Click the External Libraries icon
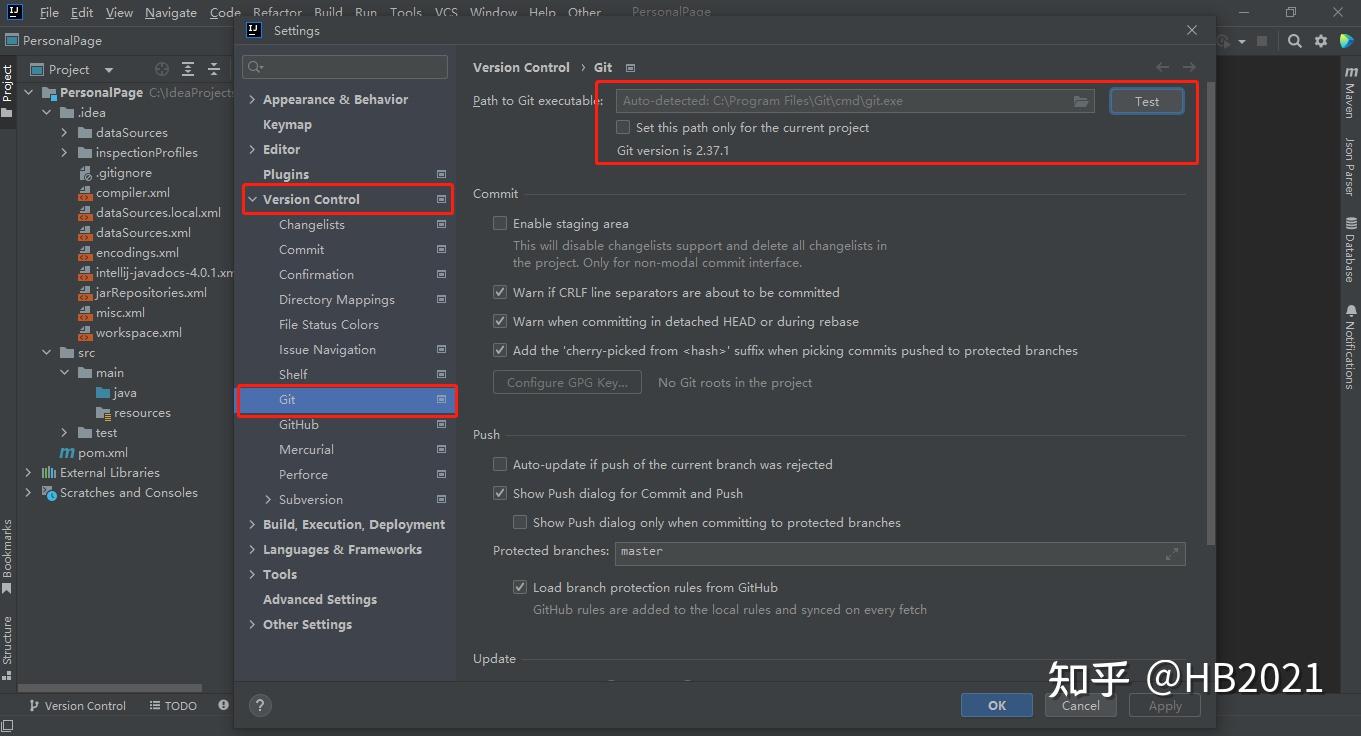The image size is (1361, 736). coord(49,473)
